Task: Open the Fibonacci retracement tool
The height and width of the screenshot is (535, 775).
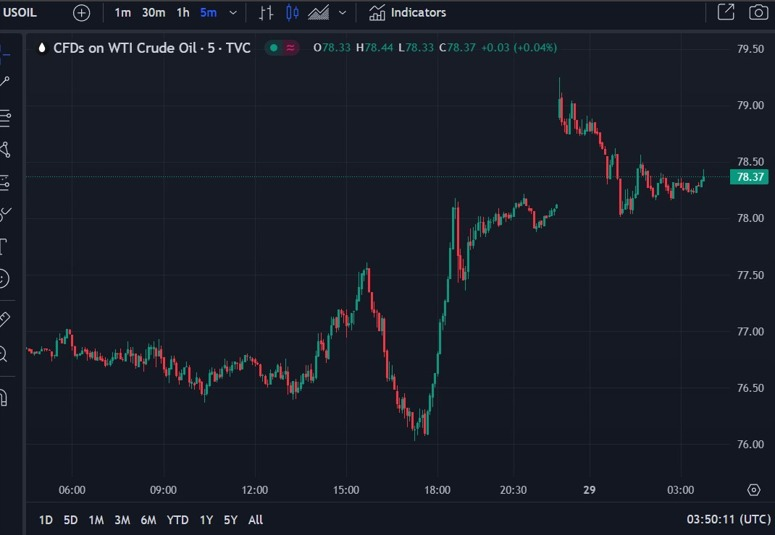Action: click(5, 118)
